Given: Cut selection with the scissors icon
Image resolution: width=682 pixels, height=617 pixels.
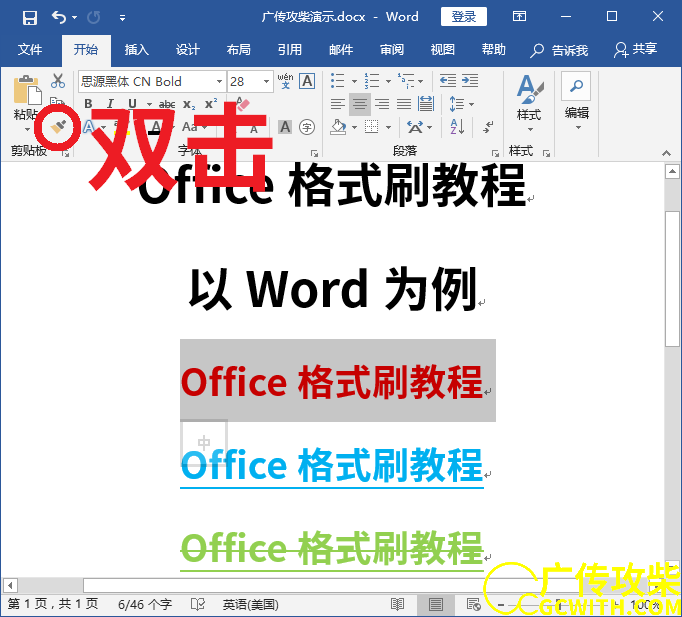Looking at the screenshot, I should coord(58,81).
